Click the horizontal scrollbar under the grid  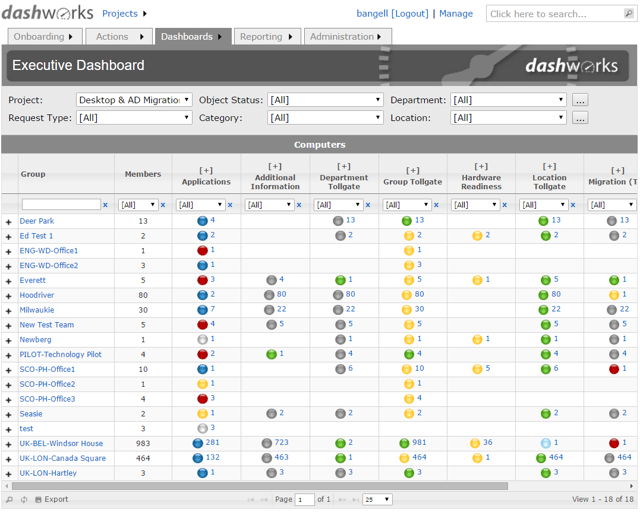(260, 486)
